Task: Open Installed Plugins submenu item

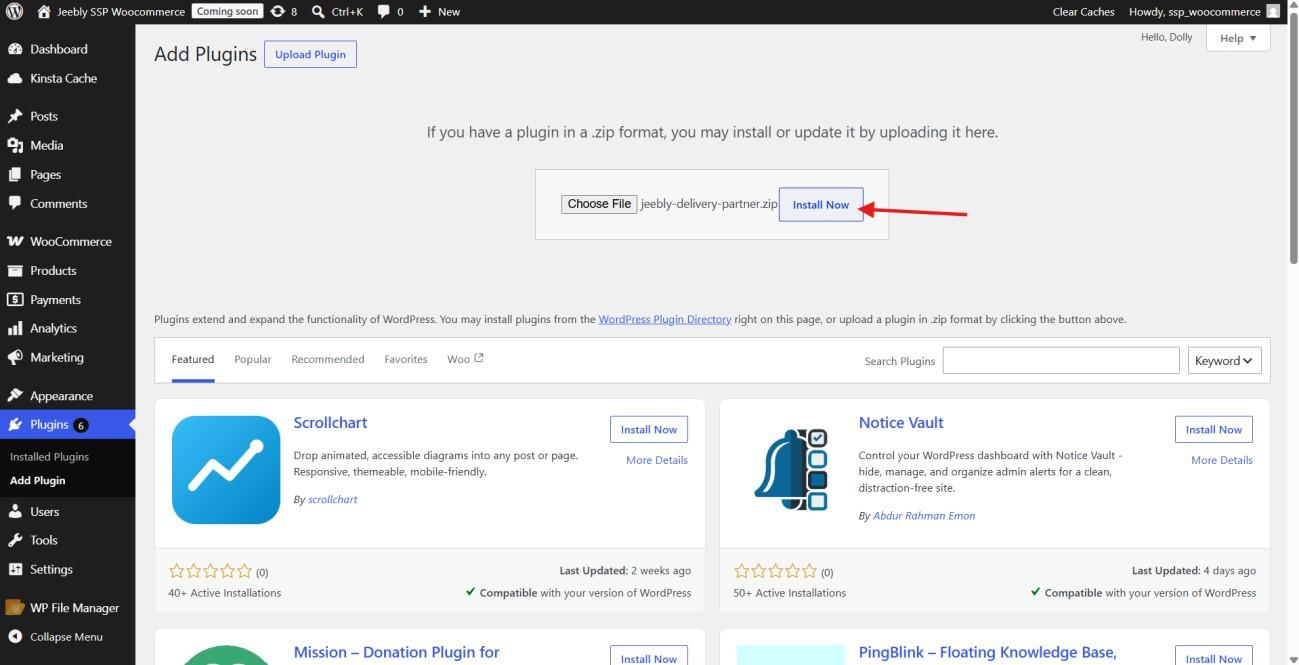Action: [49, 457]
